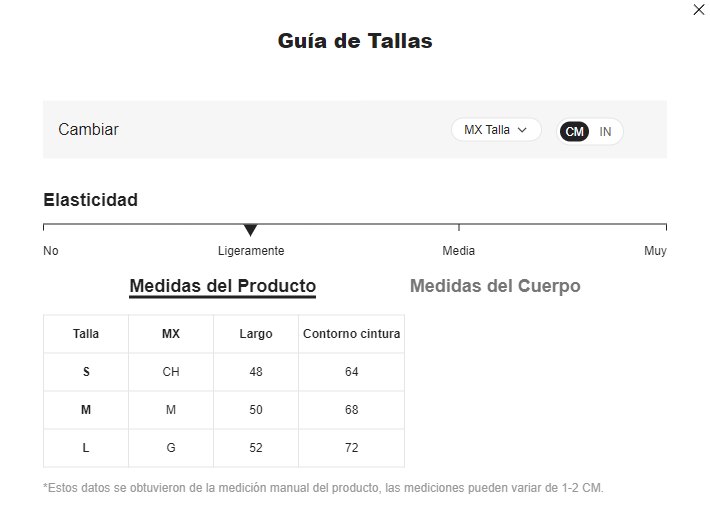Select the Medidas del Producto tab
This screenshot has width=710, height=529.
click(222, 286)
